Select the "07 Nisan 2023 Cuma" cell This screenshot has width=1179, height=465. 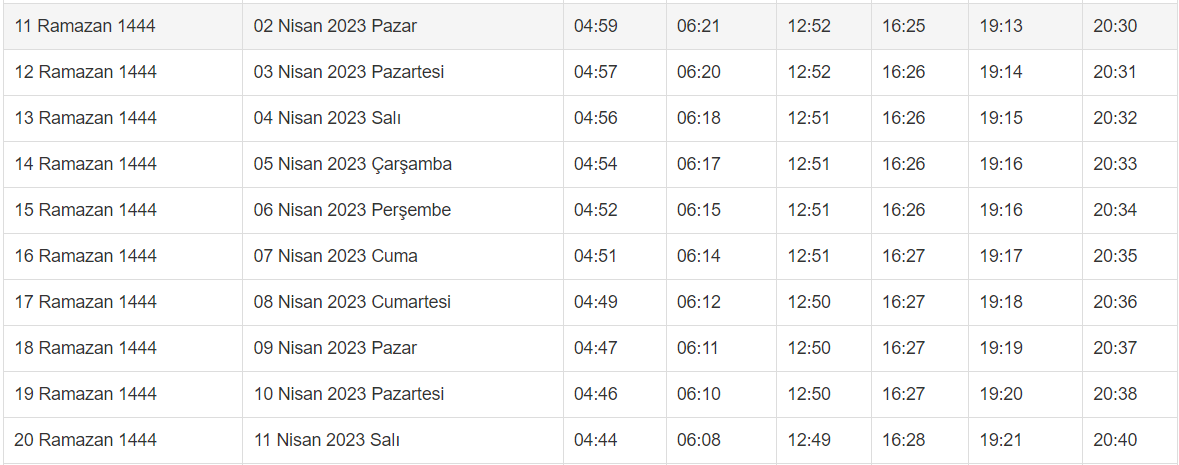pos(336,256)
